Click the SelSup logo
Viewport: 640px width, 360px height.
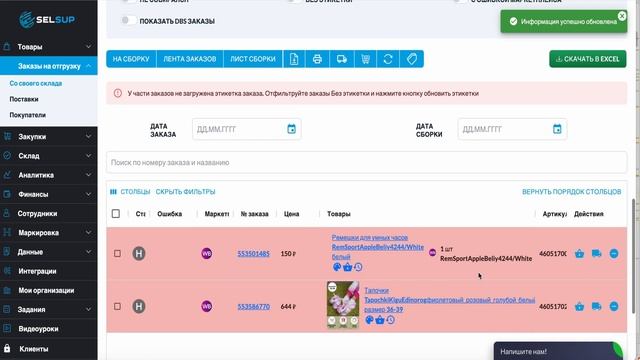(48, 19)
